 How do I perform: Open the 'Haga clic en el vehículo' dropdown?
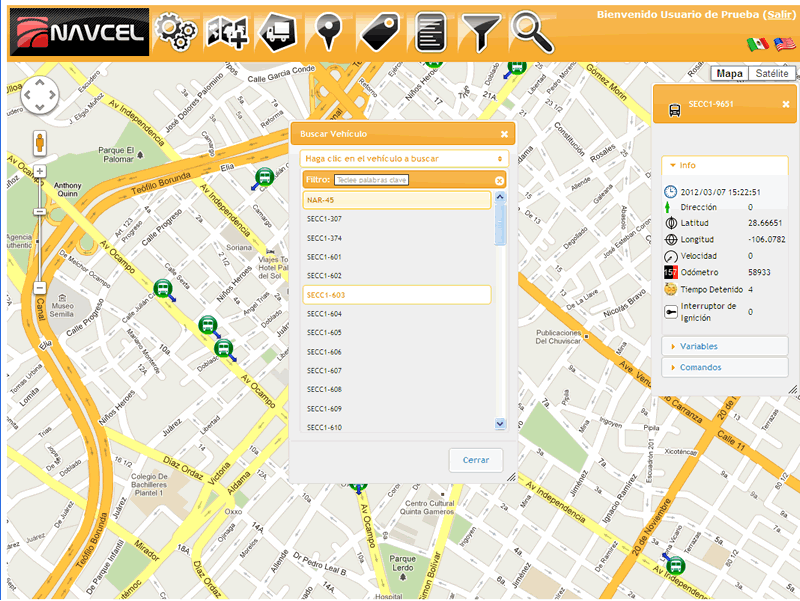tap(404, 159)
